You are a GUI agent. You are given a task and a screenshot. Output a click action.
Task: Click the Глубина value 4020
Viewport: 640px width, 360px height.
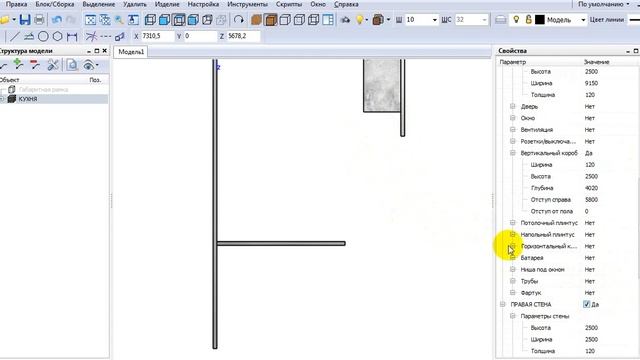[x=591, y=188]
